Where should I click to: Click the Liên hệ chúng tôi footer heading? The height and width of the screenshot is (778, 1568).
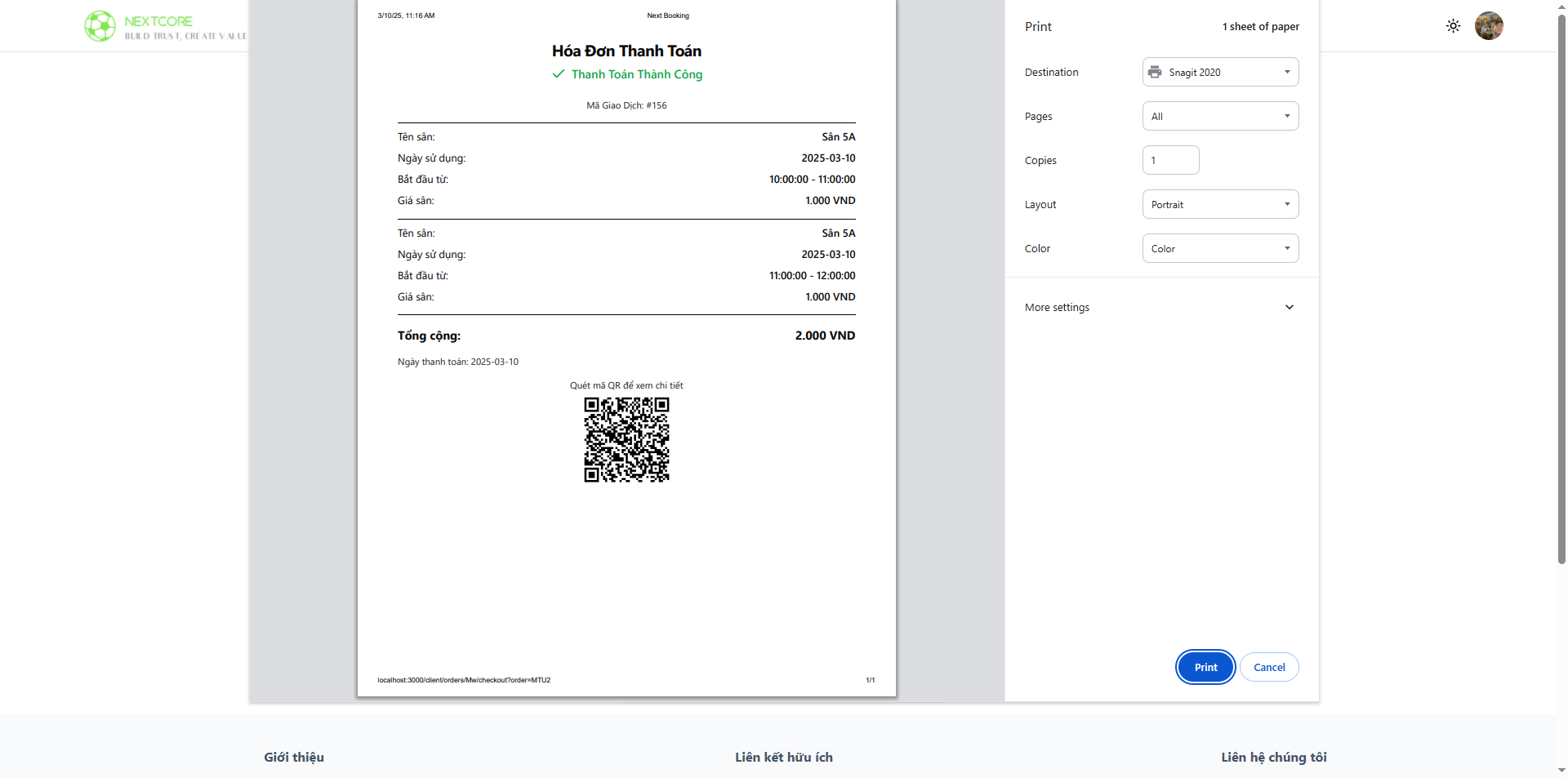pos(1273,758)
